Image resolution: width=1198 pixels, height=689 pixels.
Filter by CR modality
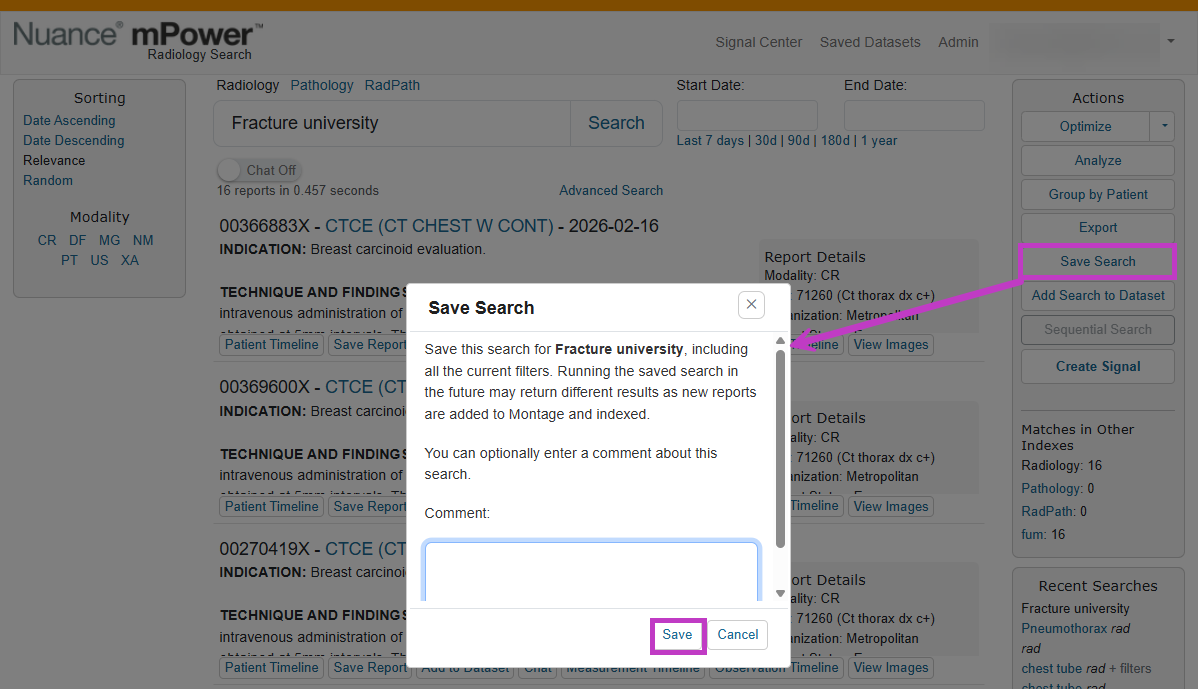pos(47,240)
